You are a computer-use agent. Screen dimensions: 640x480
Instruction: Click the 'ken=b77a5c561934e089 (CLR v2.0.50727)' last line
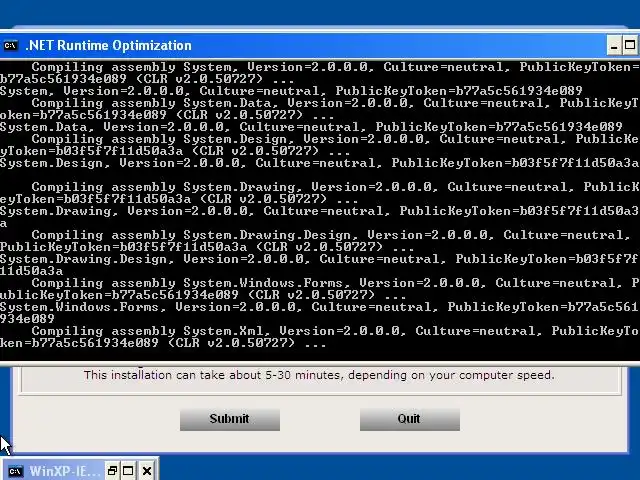click(x=162, y=343)
